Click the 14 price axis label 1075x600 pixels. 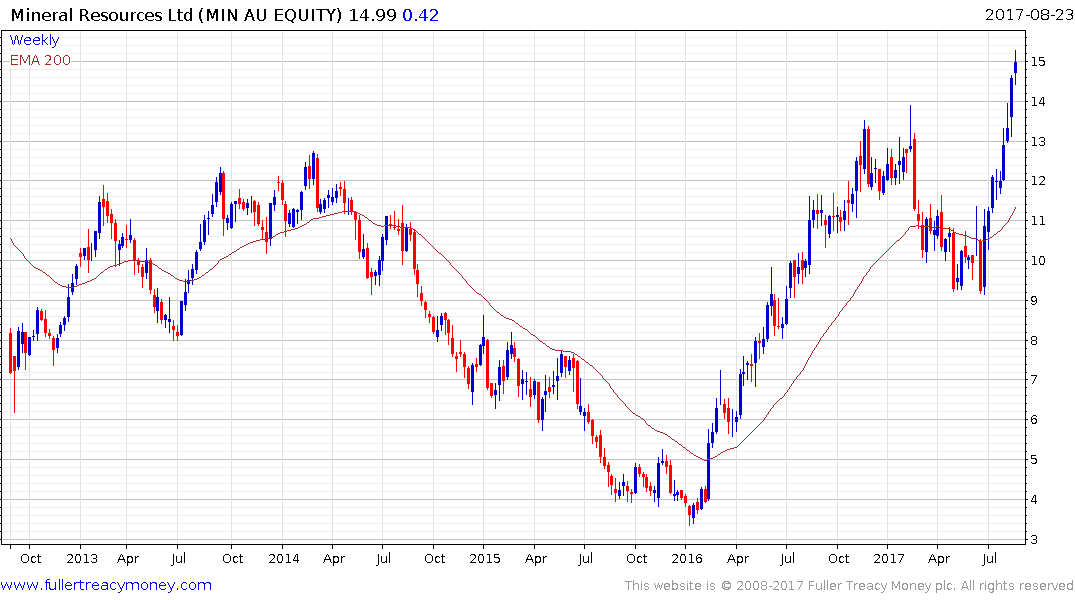coord(1038,101)
